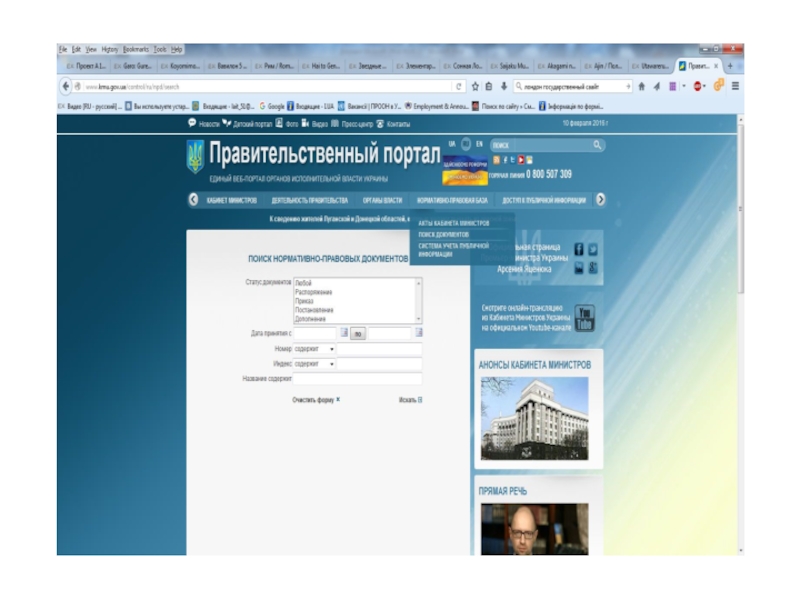Switch site language to UA
The image size is (800, 600).
point(452,144)
